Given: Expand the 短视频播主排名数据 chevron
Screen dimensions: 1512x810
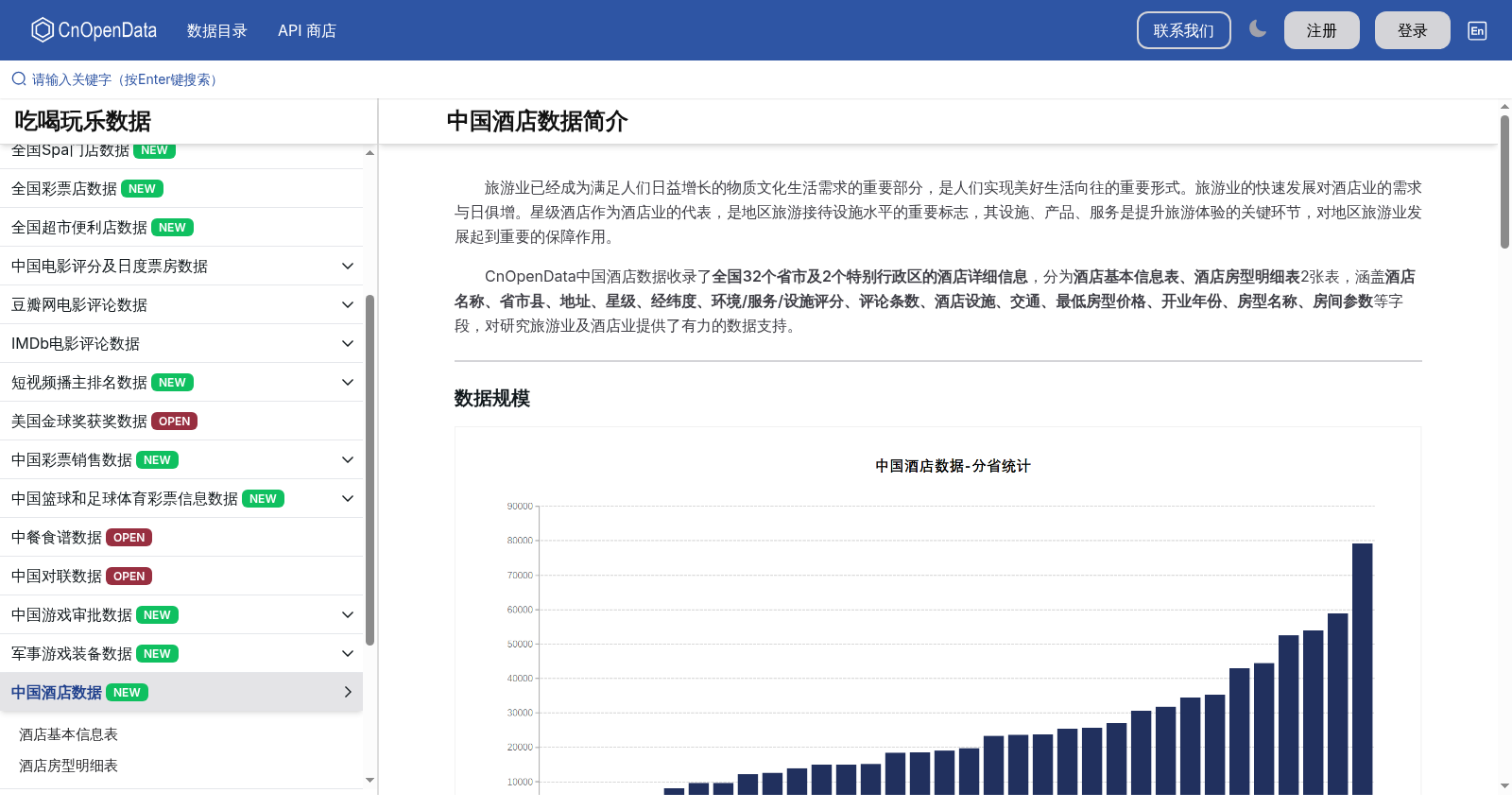Looking at the screenshot, I should (348, 382).
